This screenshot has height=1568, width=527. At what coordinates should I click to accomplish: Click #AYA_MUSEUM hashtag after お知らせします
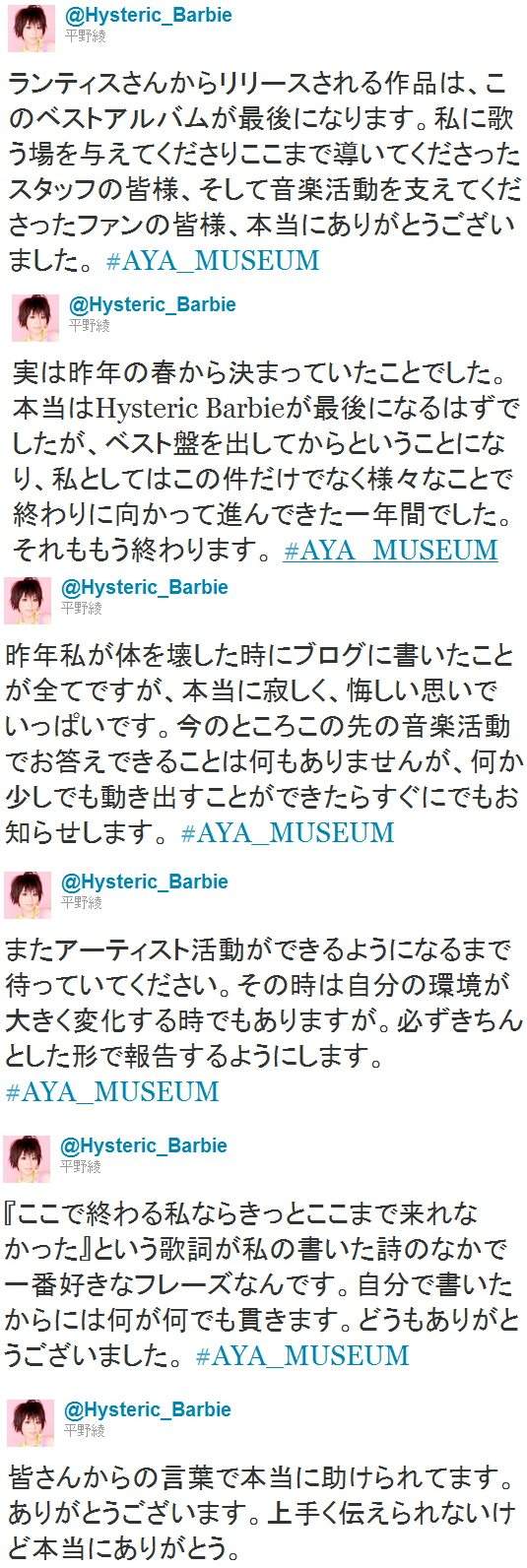click(x=288, y=832)
